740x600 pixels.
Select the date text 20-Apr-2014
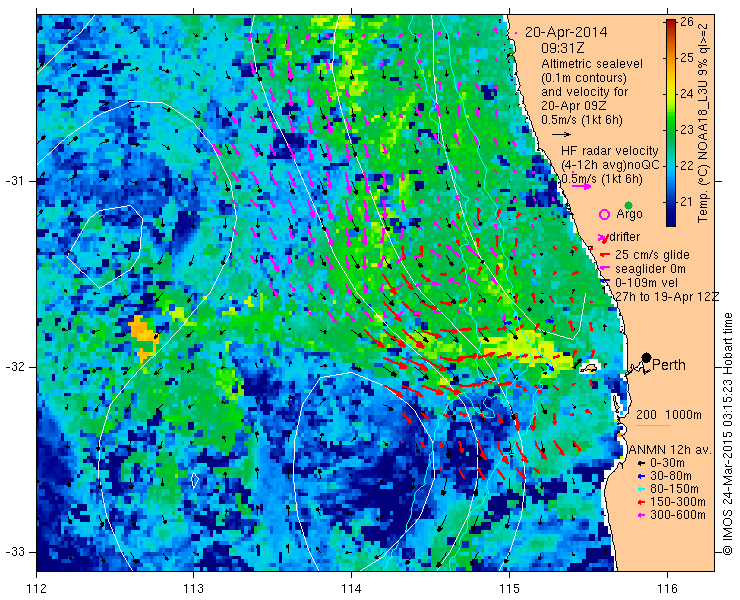point(566,33)
